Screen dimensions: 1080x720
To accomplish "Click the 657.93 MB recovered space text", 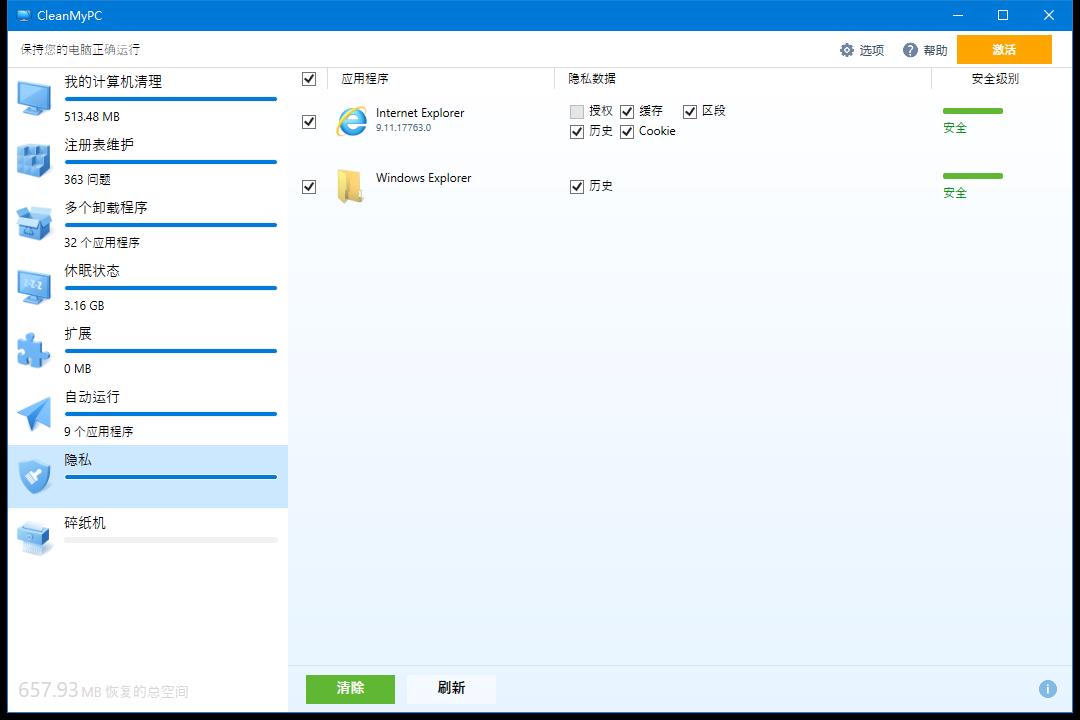I will (x=103, y=690).
